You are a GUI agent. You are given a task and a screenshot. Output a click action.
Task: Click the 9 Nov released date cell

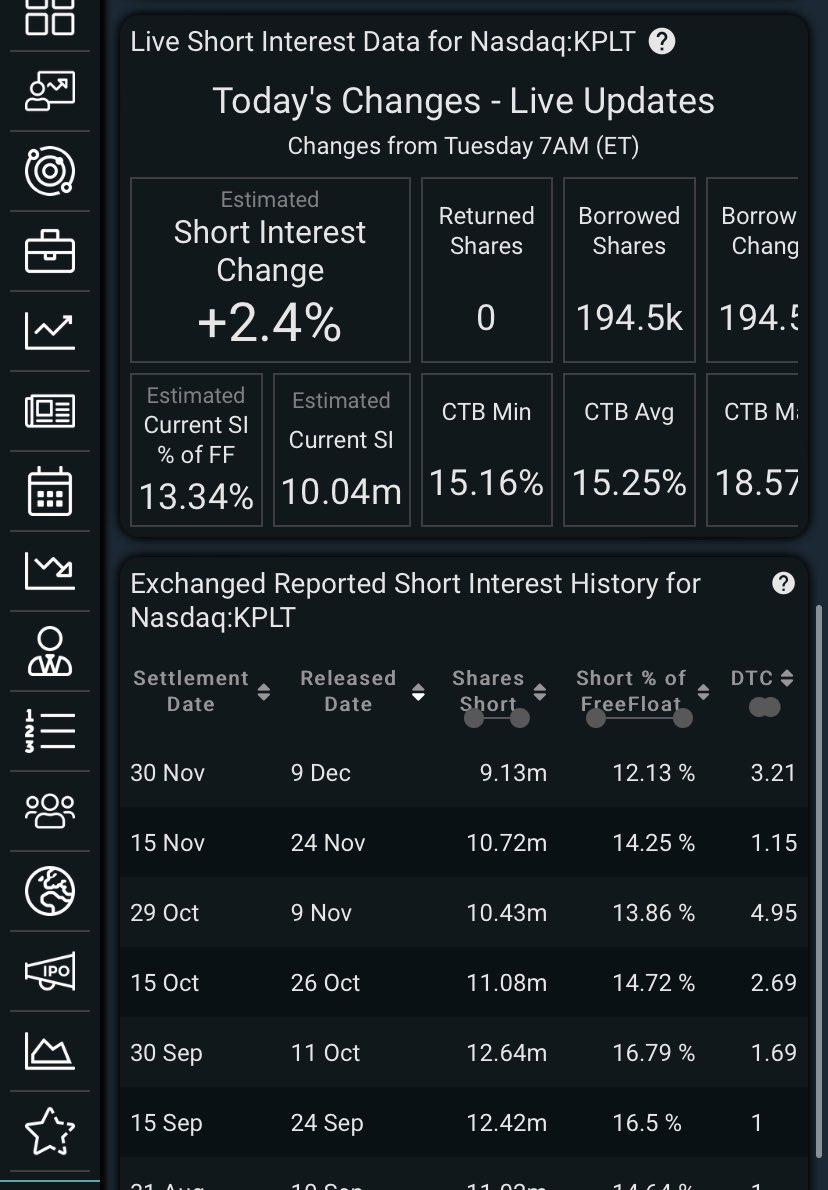pos(322,912)
